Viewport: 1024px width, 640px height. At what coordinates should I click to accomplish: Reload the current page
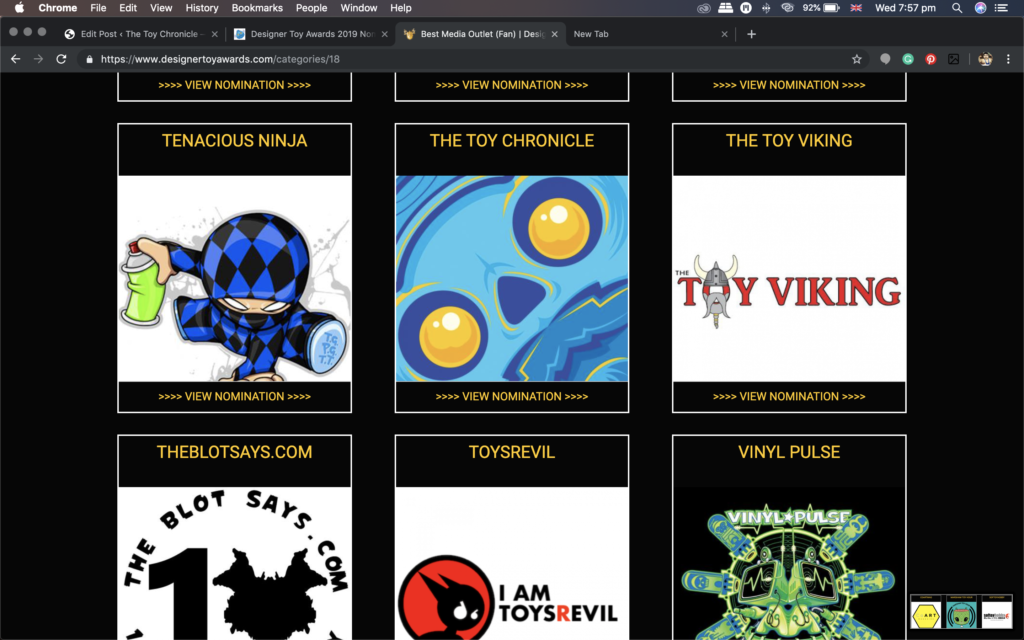(x=61, y=59)
